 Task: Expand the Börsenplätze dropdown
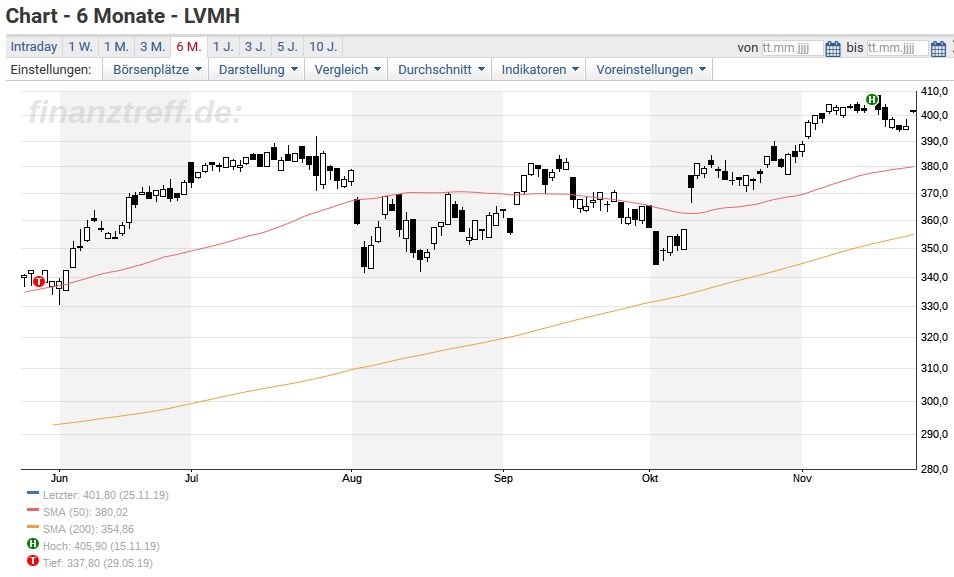(x=156, y=69)
